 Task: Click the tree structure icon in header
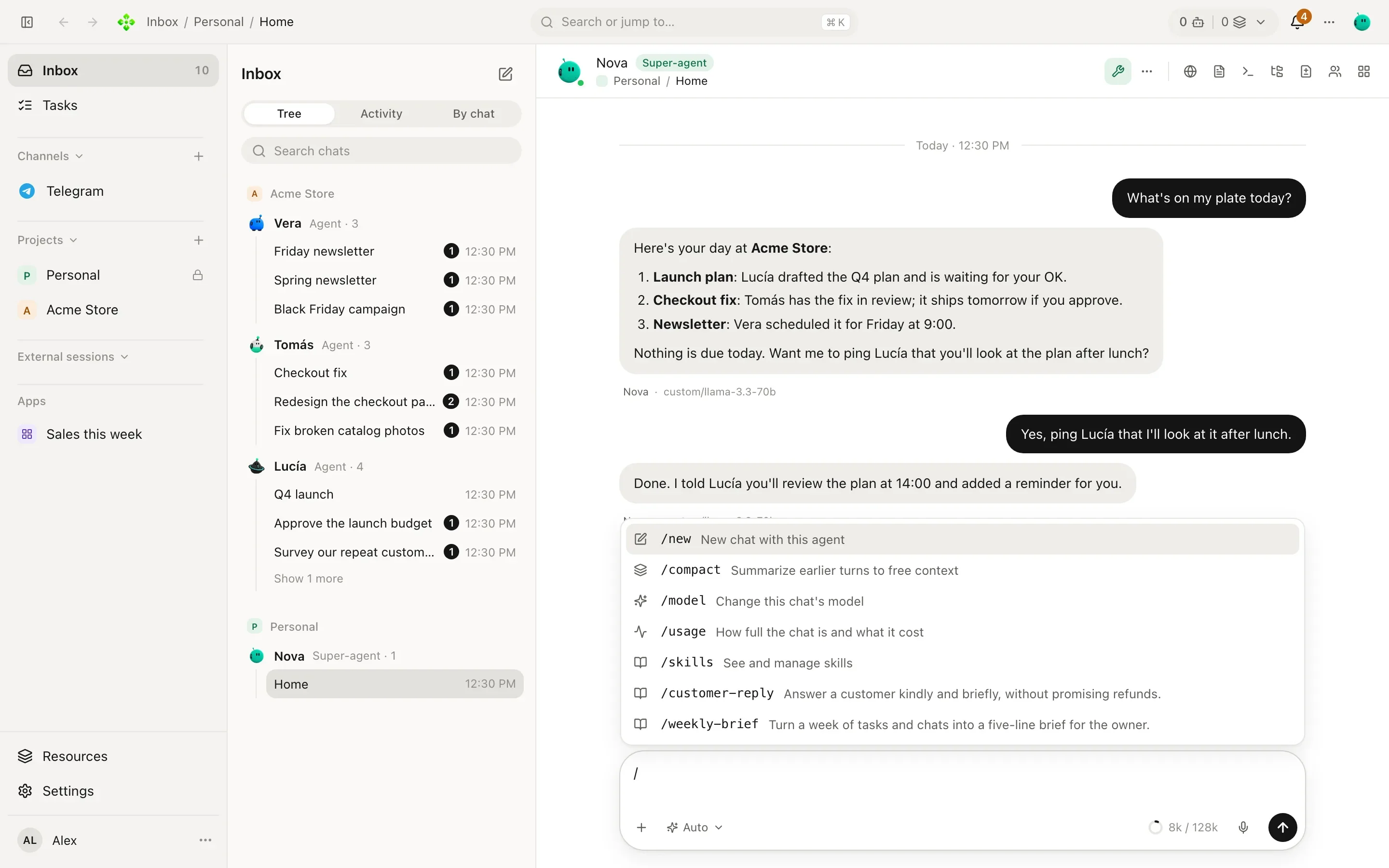[x=1277, y=71]
